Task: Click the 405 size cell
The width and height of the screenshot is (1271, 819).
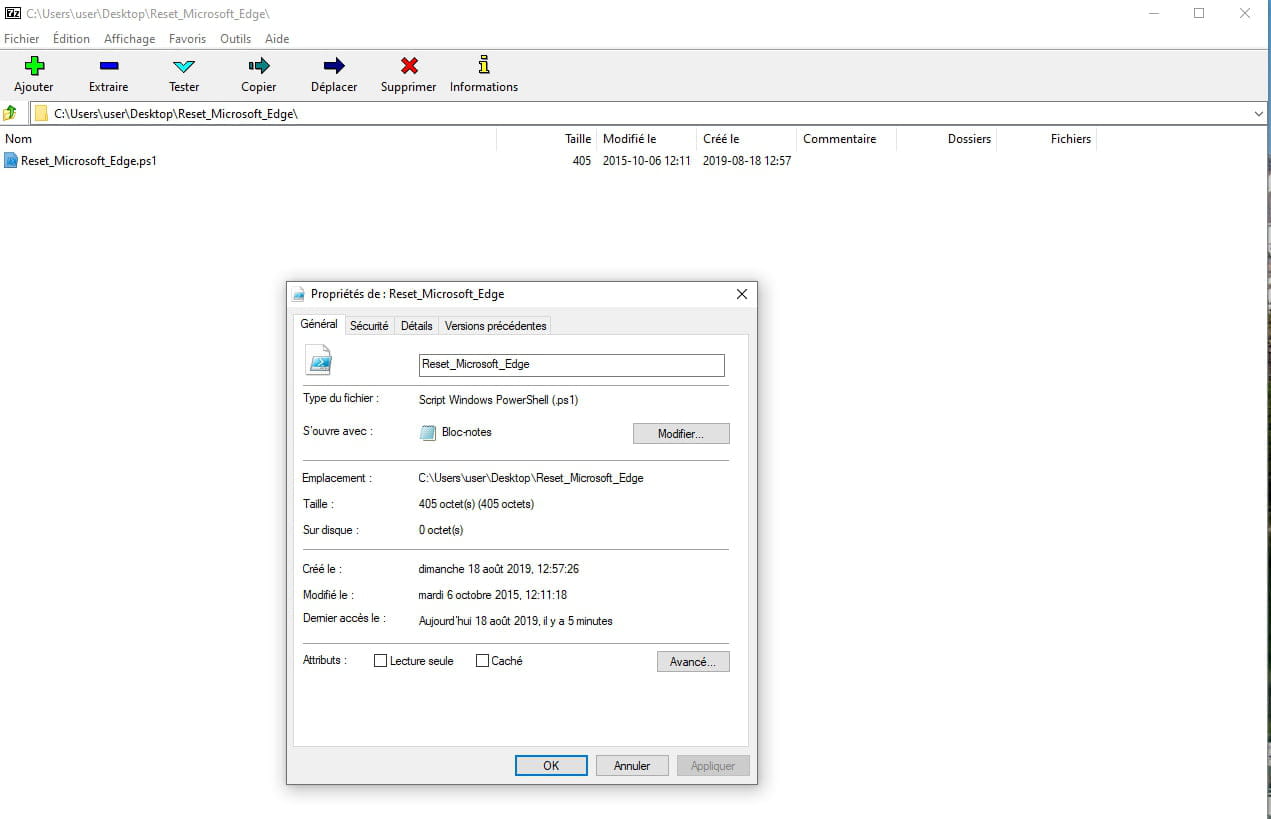Action: (x=581, y=161)
